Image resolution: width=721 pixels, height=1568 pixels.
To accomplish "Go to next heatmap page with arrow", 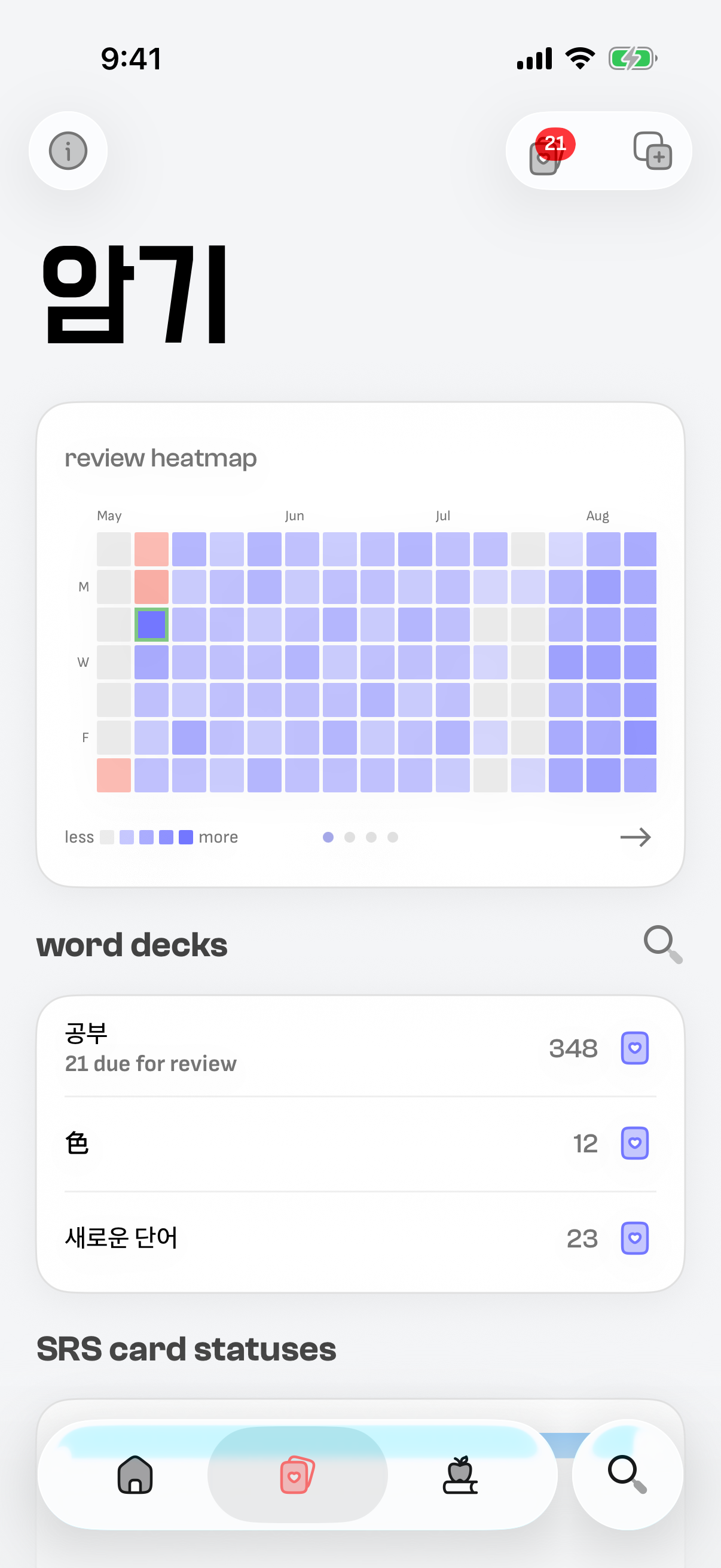I will [x=636, y=837].
